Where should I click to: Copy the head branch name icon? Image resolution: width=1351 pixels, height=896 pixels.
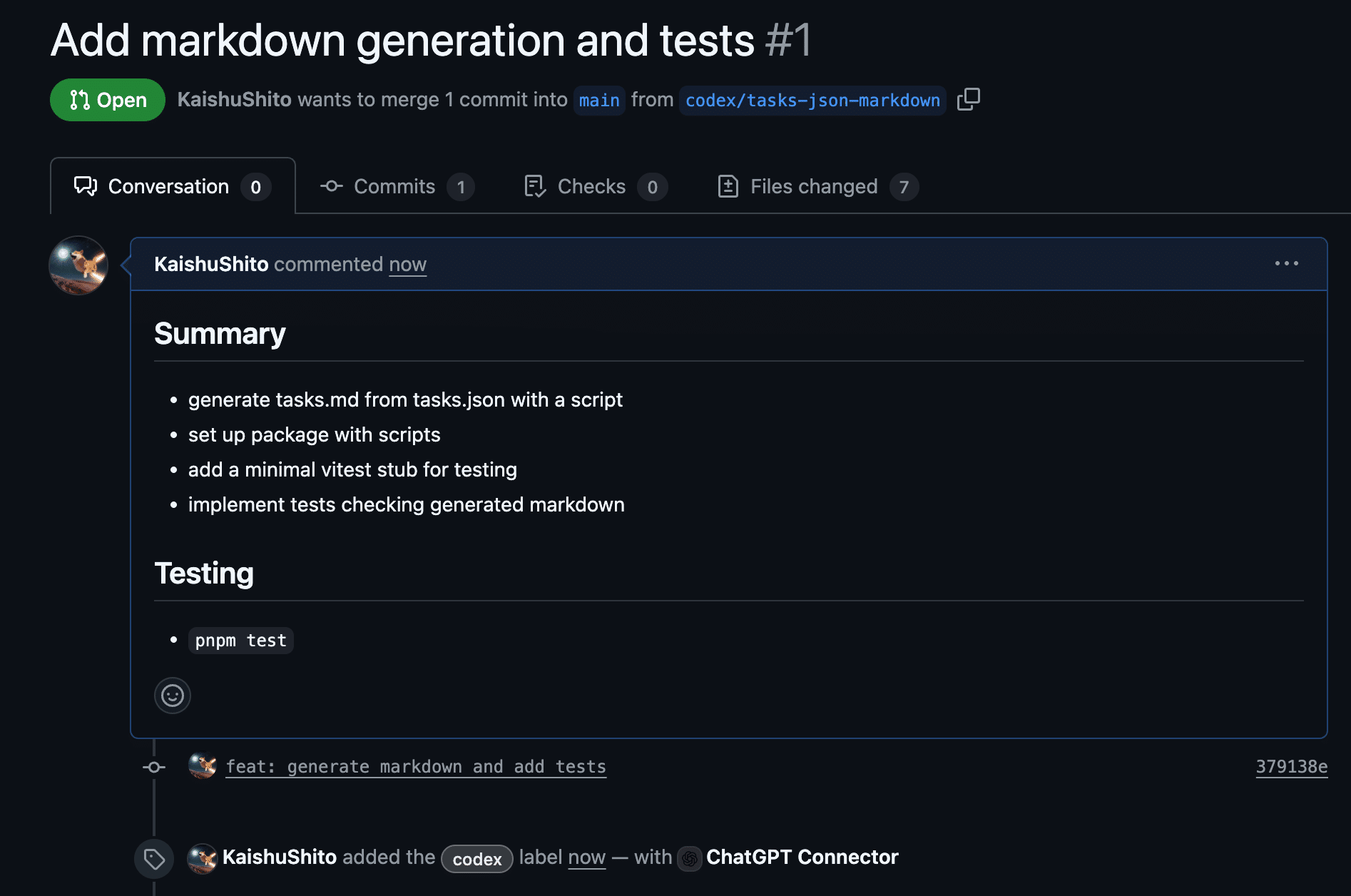coord(968,100)
